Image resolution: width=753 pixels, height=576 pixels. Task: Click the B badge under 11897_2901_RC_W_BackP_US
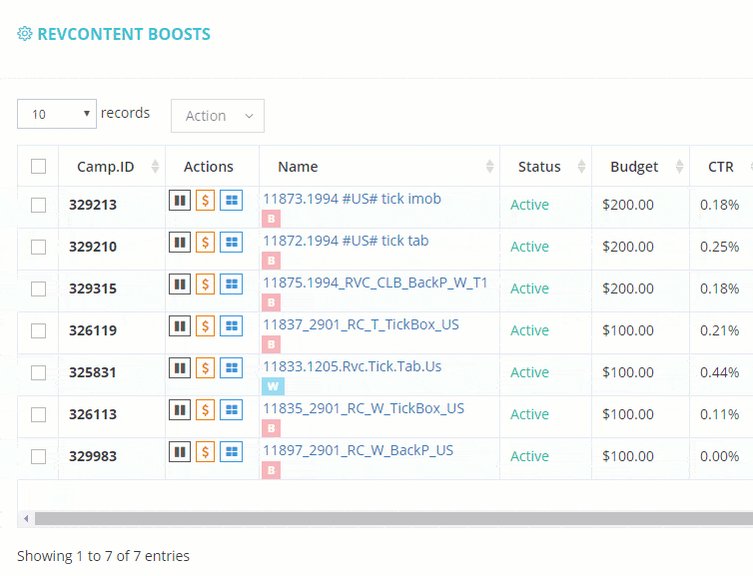click(271, 470)
